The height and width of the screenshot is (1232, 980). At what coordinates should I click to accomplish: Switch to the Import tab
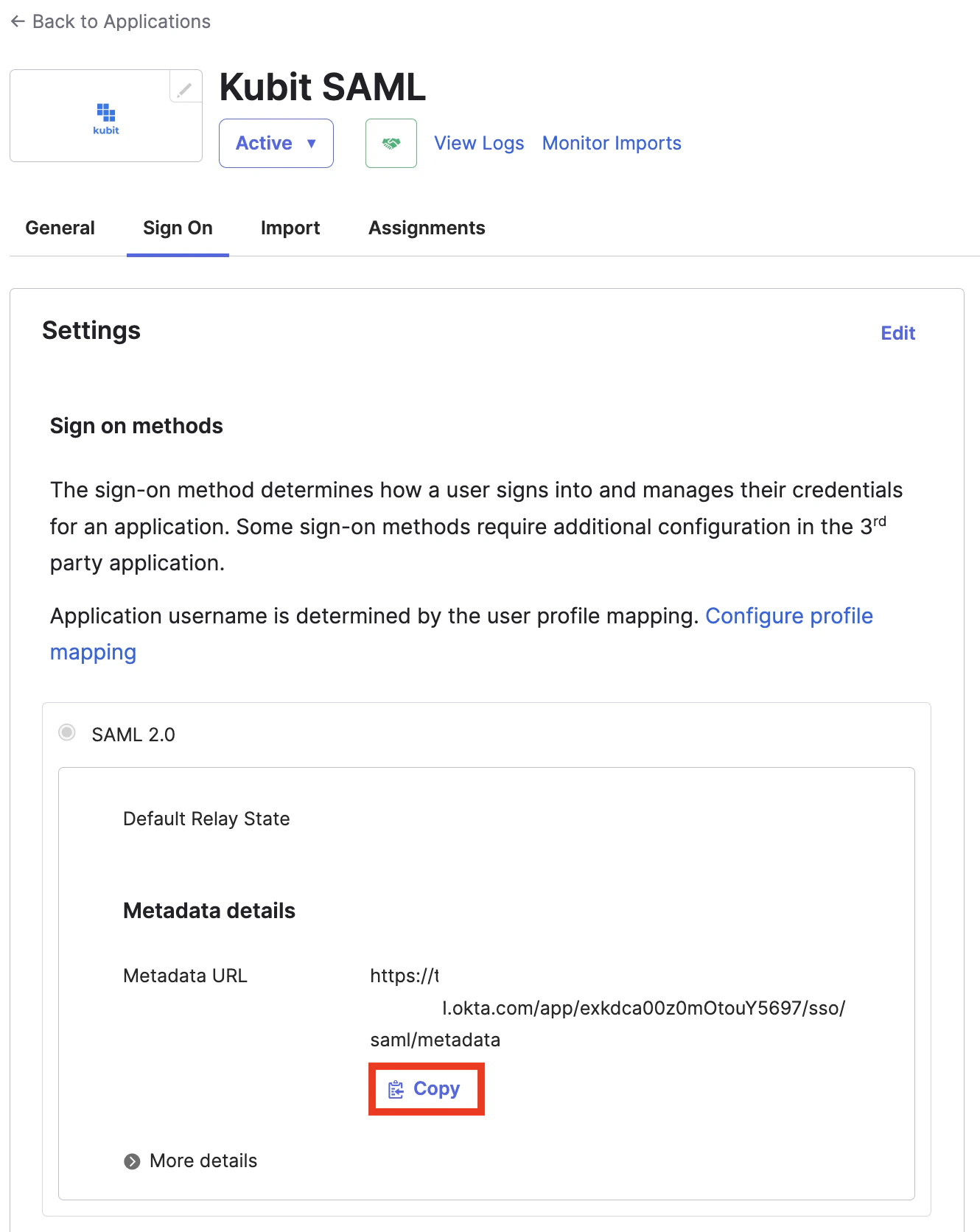pos(290,228)
